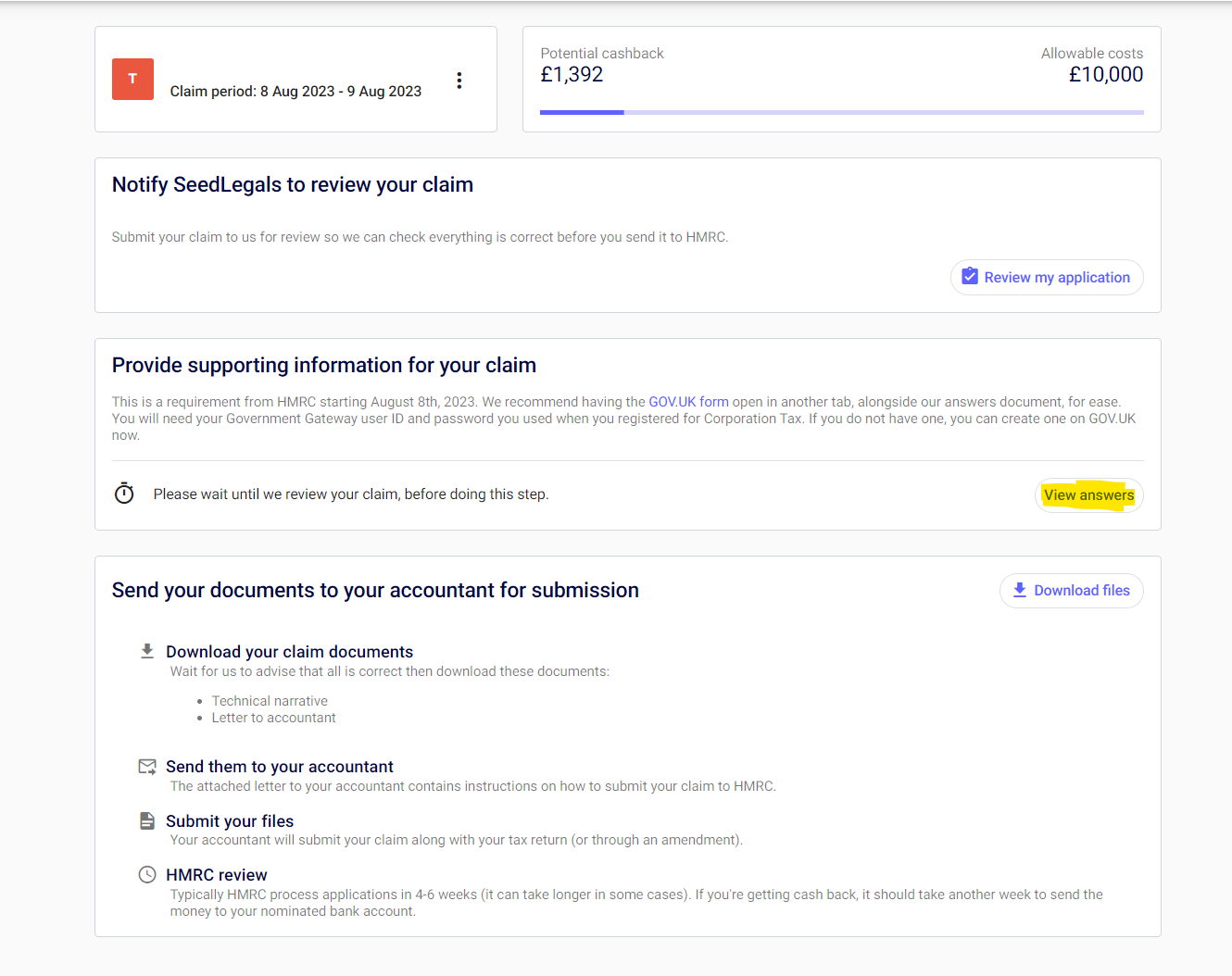
Task: Click the £10,000 allowable costs amount
Action: coord(1105,75)
